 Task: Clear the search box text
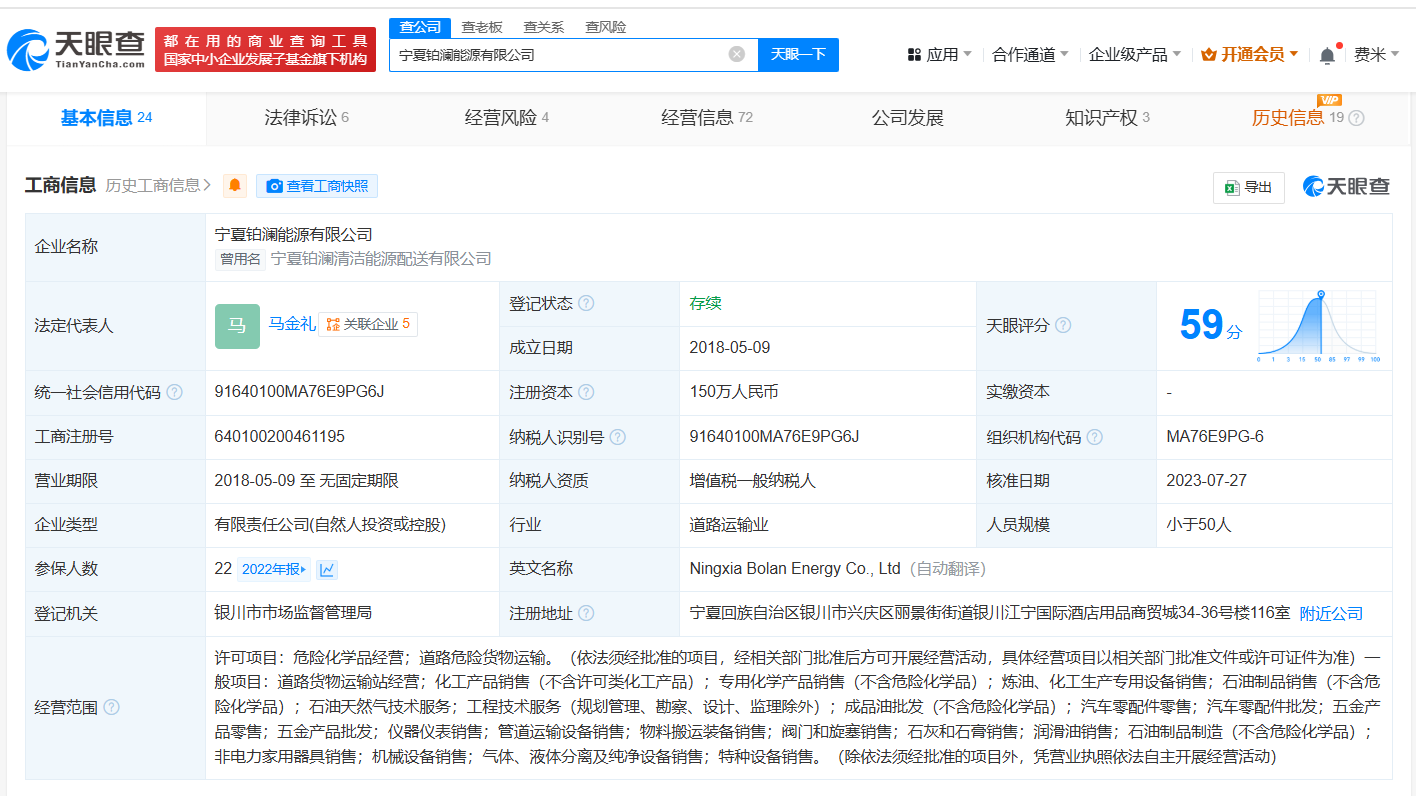[737, 54]
